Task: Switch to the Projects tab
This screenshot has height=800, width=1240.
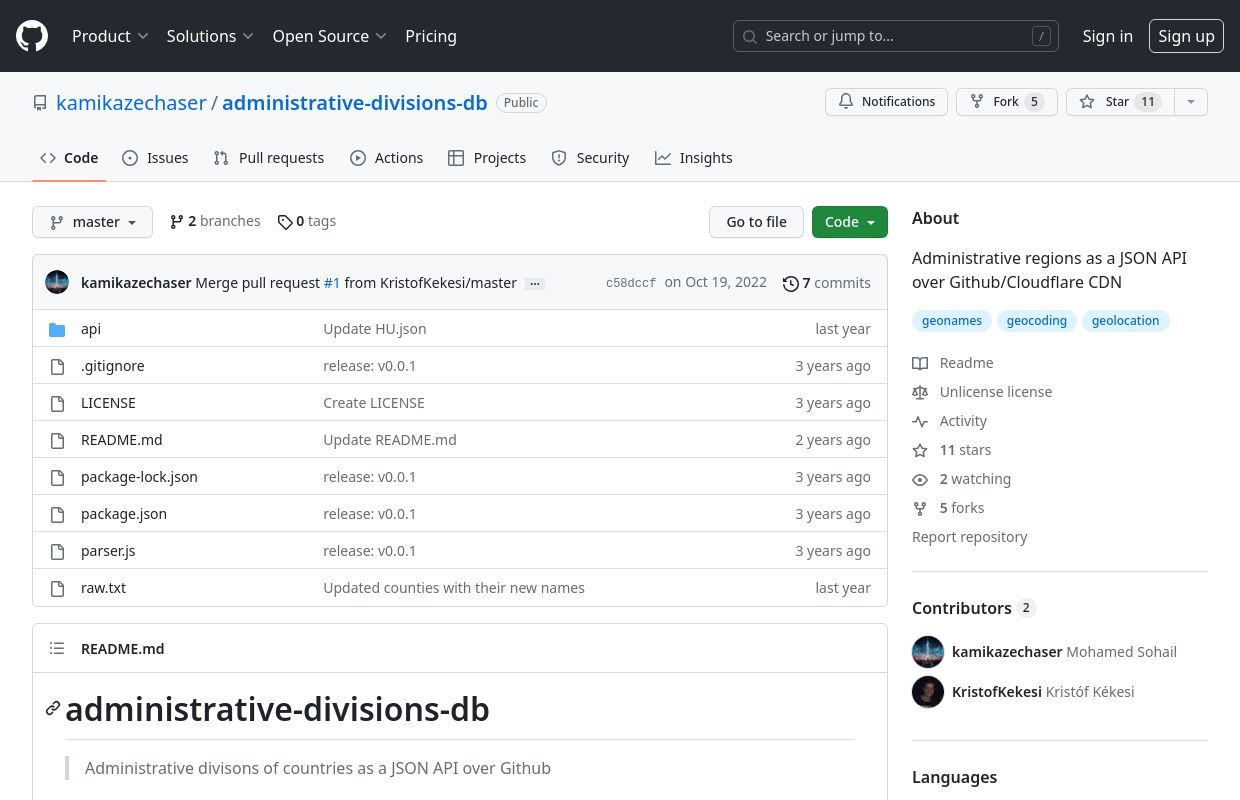Action: click(487, 158)
